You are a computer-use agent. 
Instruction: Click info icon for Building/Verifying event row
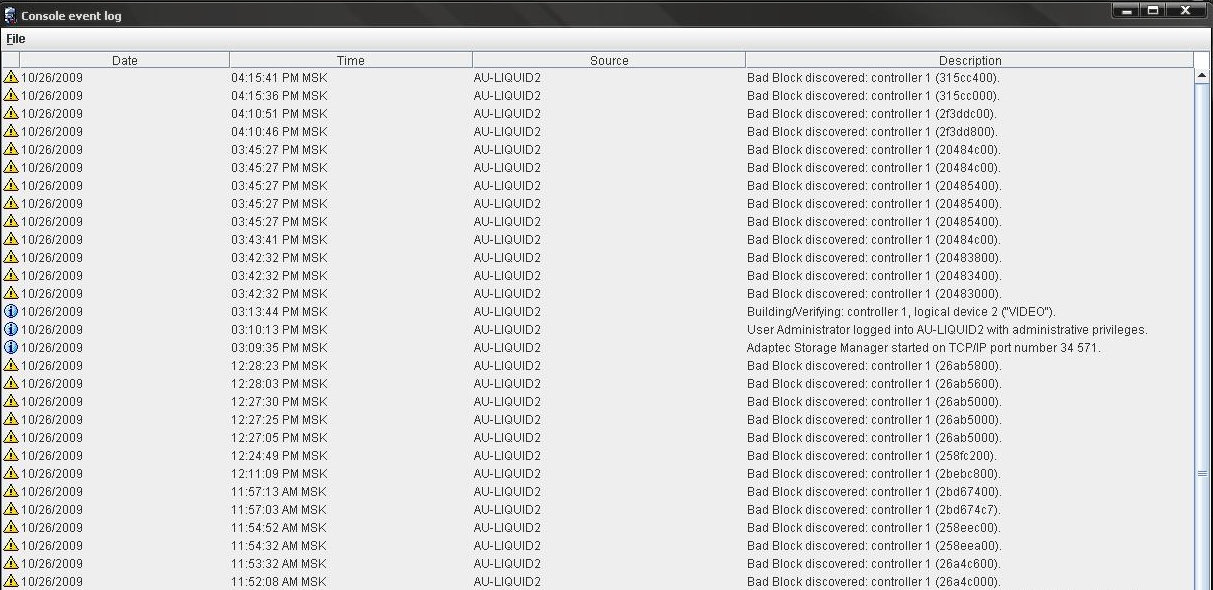click(11, 312)
